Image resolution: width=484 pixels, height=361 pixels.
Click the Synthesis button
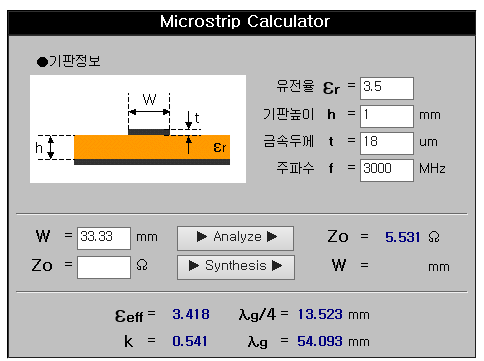(236, 267)
